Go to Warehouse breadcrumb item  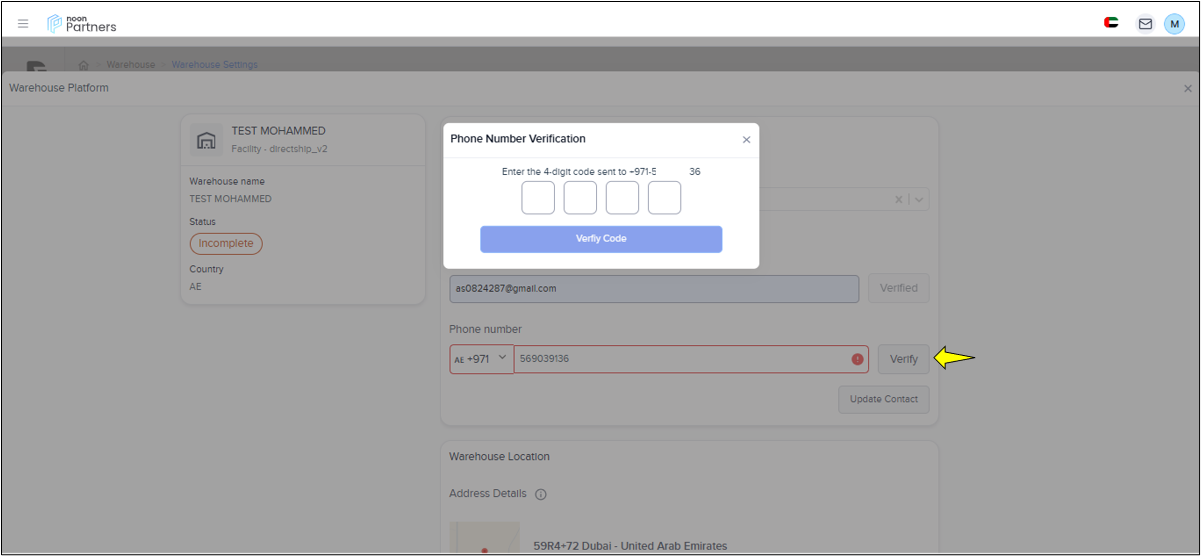point(131,65)
